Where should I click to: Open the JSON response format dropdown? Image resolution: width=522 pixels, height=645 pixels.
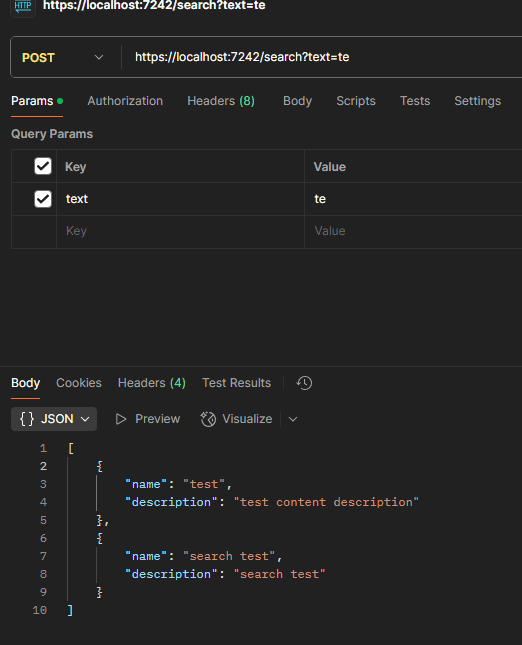coord(54,419)
